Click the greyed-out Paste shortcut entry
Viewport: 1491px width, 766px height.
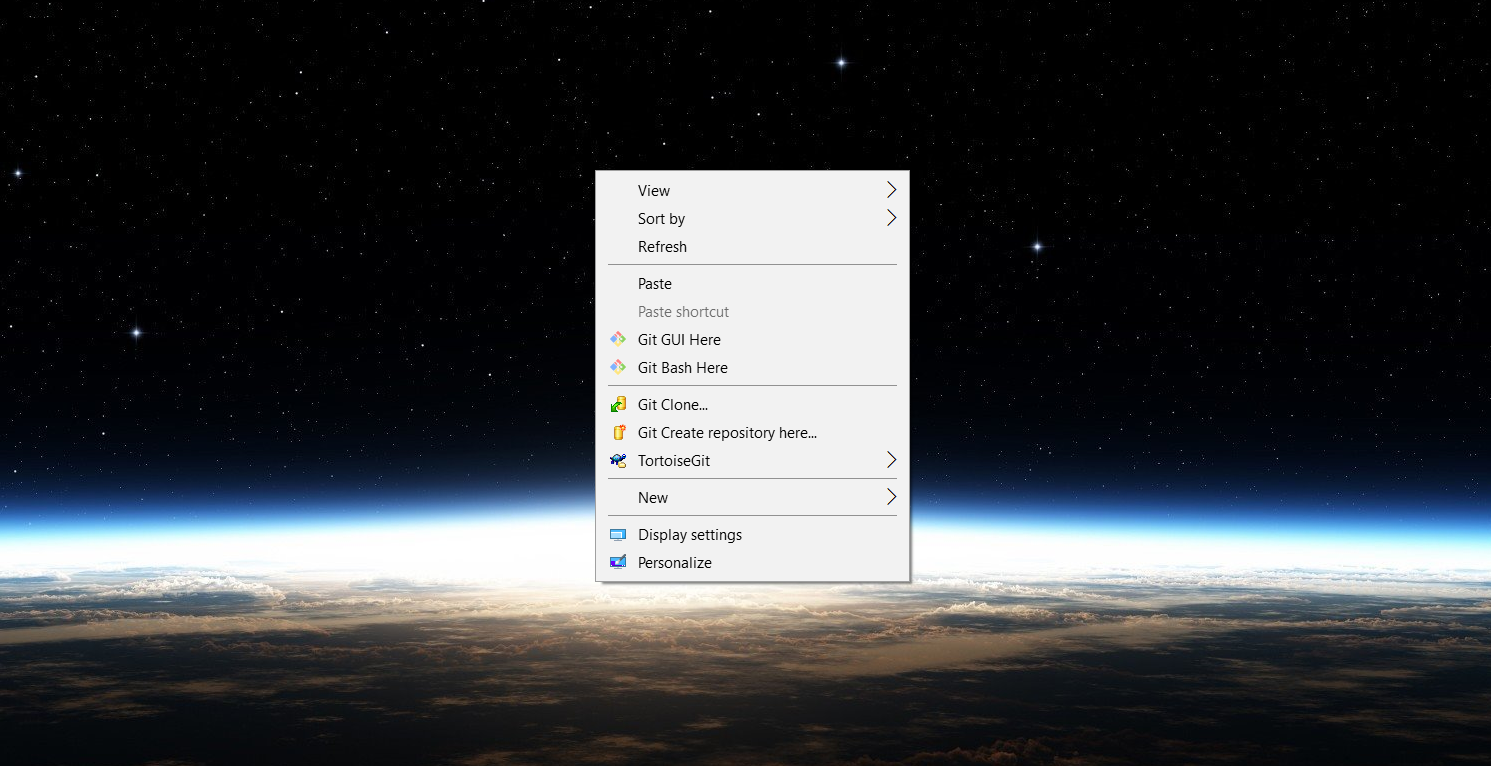point(683,312)
